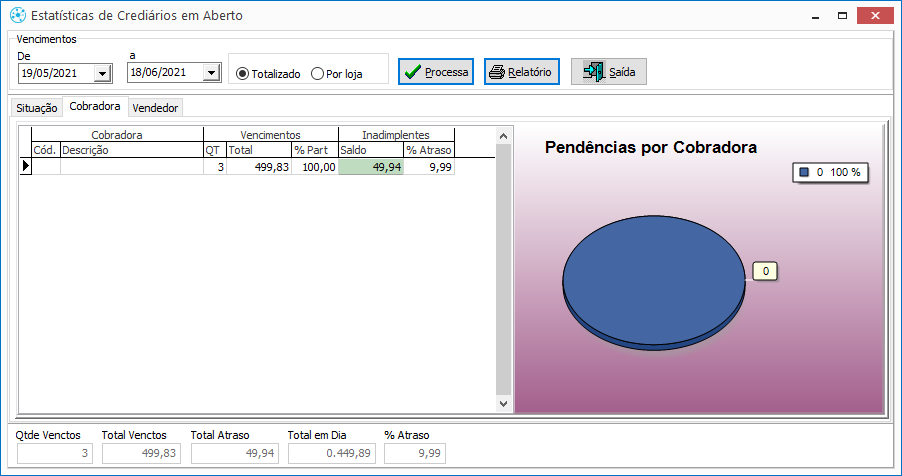The width and height of the screenshot is (902, 476).
Task: Click the chart legend text 0 100 %
Action: [x=839, y=172]
